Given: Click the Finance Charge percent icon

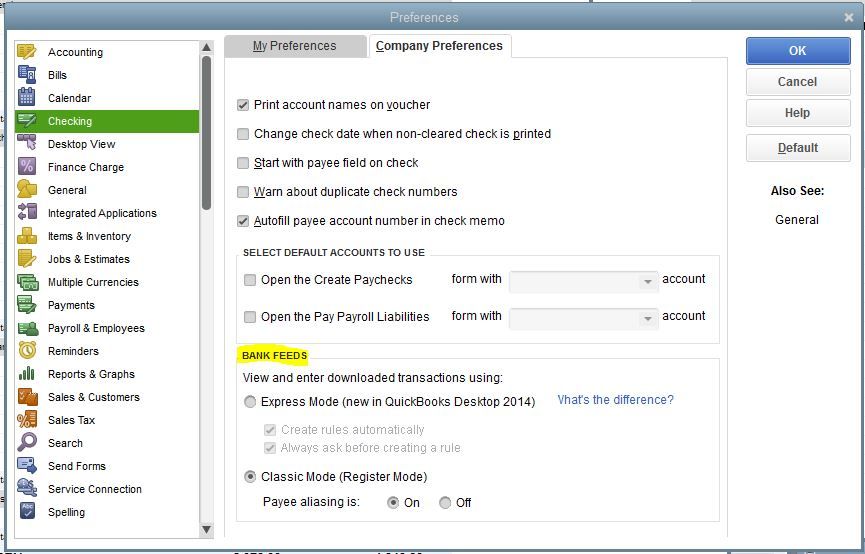Looking at the screenshot, I should coord(27,167).
